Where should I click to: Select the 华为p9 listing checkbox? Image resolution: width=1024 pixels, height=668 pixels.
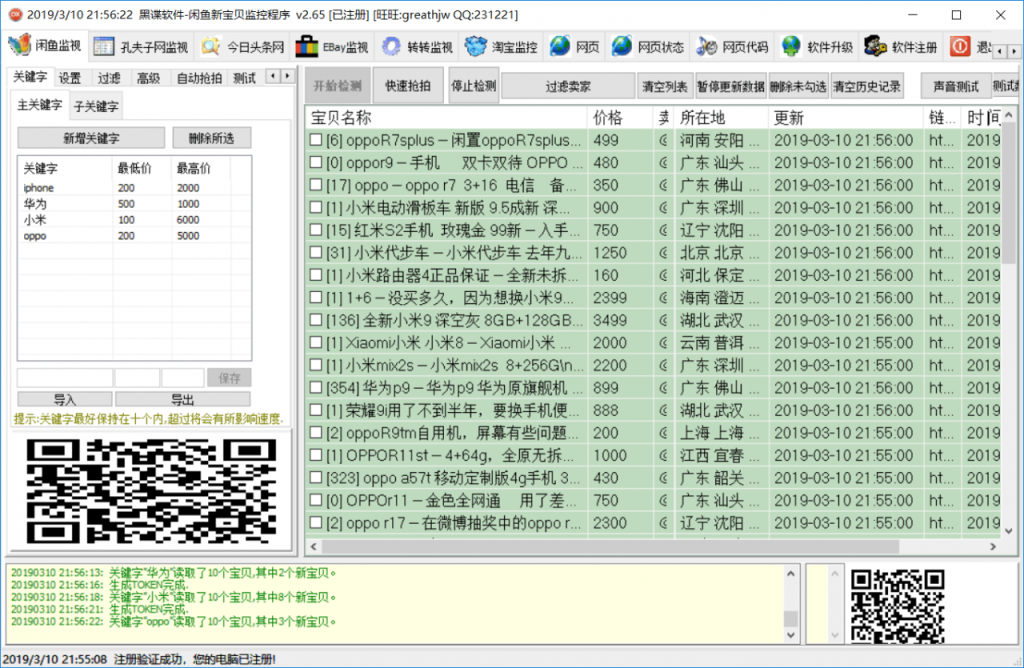tap(316, 388)
